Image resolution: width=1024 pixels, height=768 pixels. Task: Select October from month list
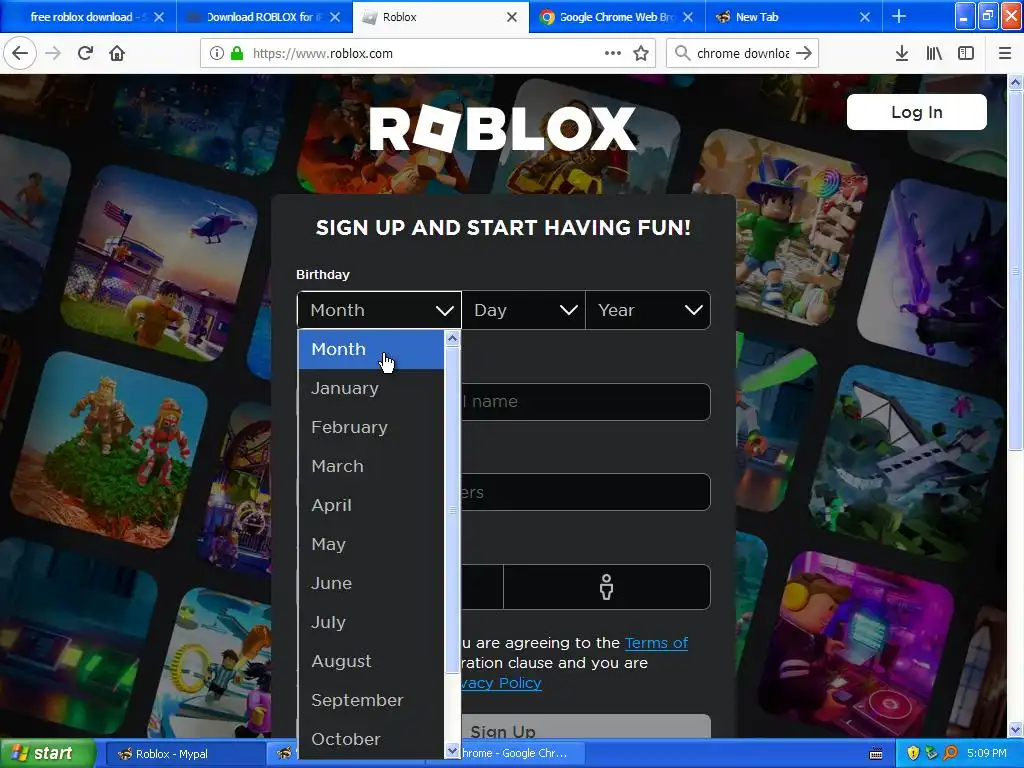point(371,739)
